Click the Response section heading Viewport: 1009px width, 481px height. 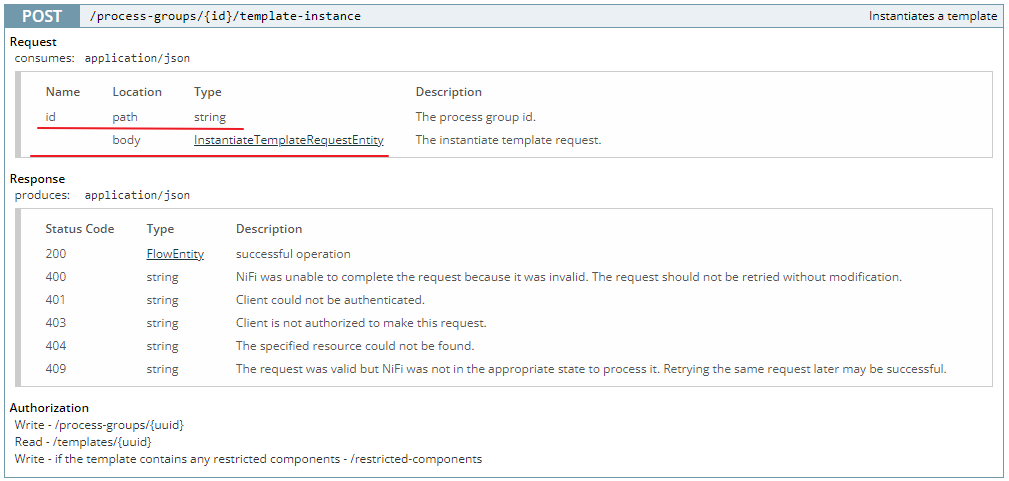pyautogui.click(x=37, y=179)
